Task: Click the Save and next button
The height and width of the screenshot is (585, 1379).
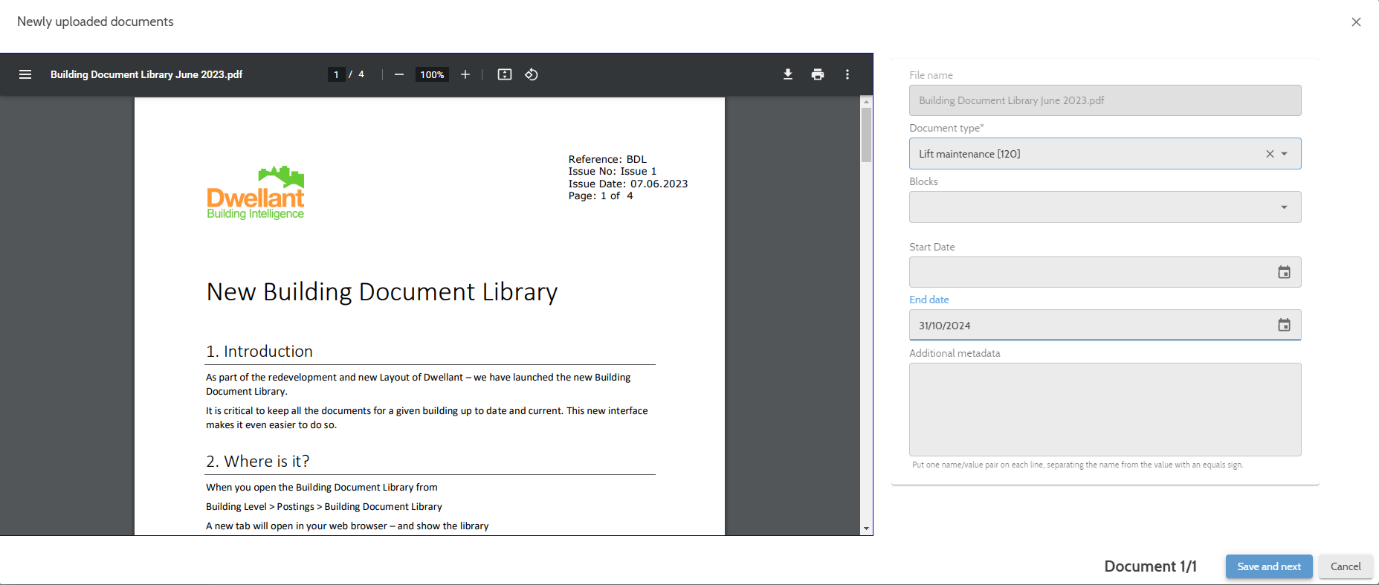Action: click(x=1268, y=566)
